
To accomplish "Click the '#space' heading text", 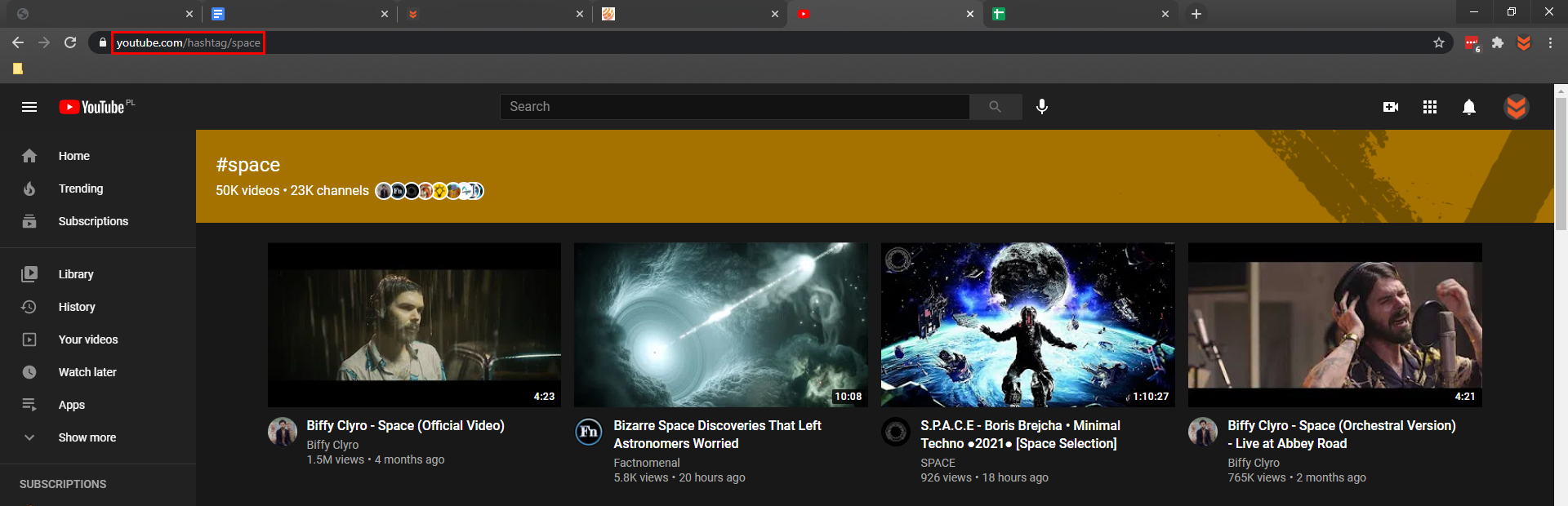I will [248, 165].
